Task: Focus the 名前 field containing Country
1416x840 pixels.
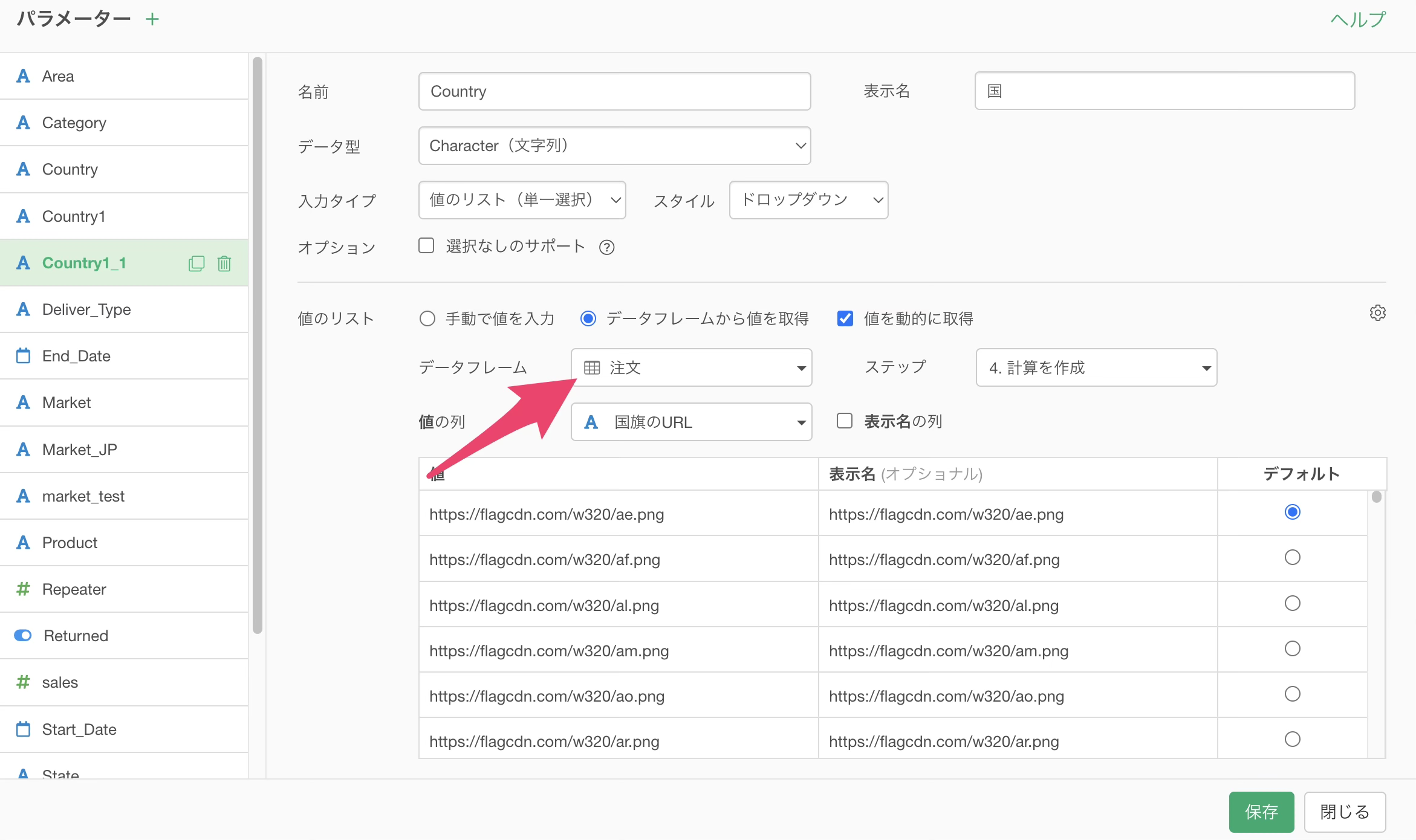Action: pos(614,91)
